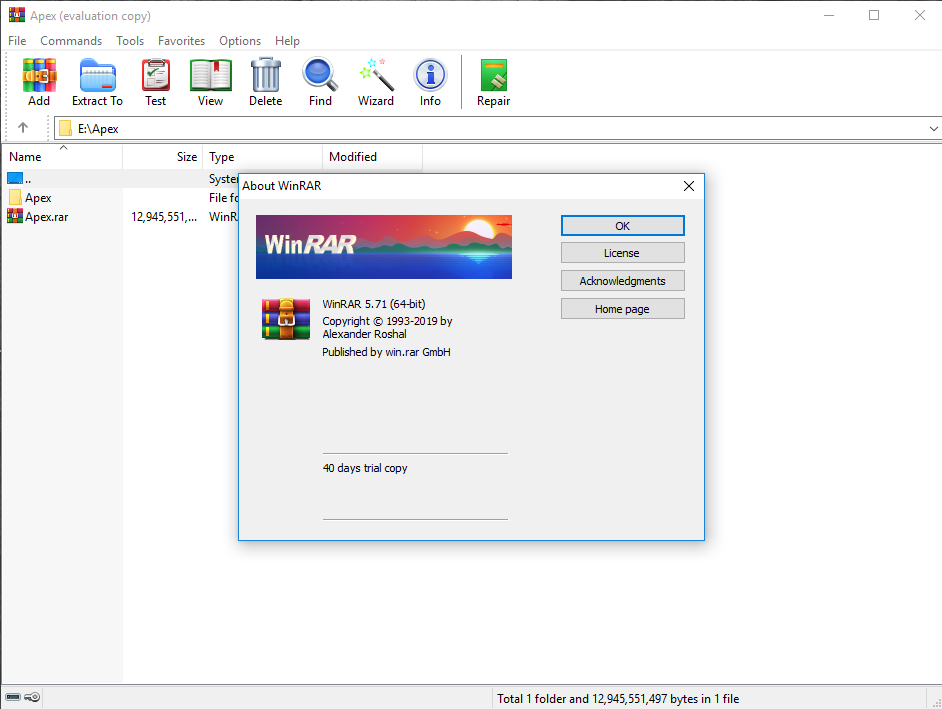Screen dimensions: 942x709
Task: Open the Favorites menu
Action: [x=181, y=41]
